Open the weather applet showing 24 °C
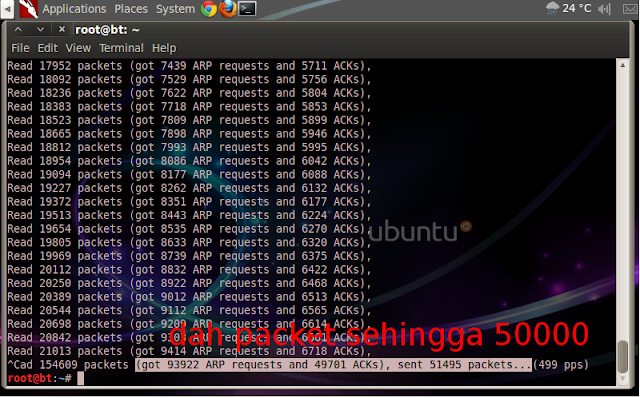640x398 pixels. (568, 8)
